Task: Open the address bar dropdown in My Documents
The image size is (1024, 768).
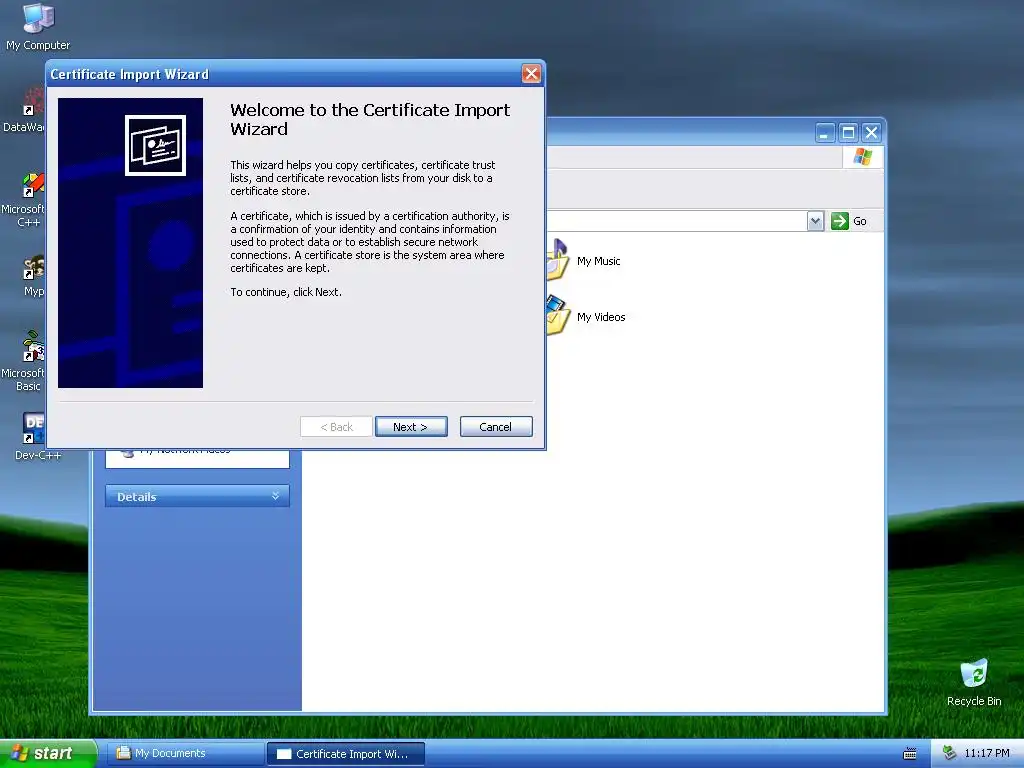Action: click(x=815, y=221)
